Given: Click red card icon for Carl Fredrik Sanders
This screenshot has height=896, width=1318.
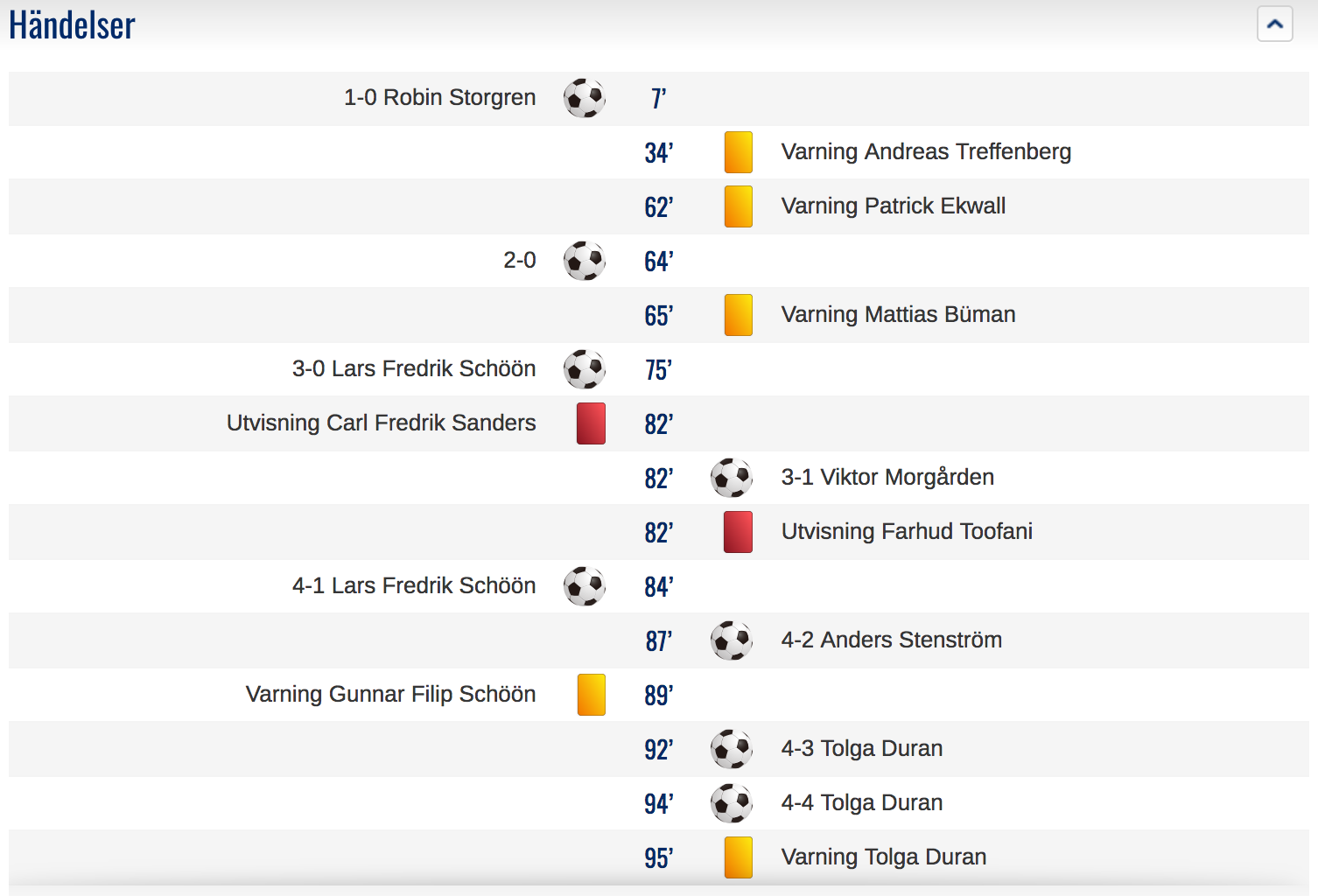Looking at the screenshot, I should click(592, 423).
